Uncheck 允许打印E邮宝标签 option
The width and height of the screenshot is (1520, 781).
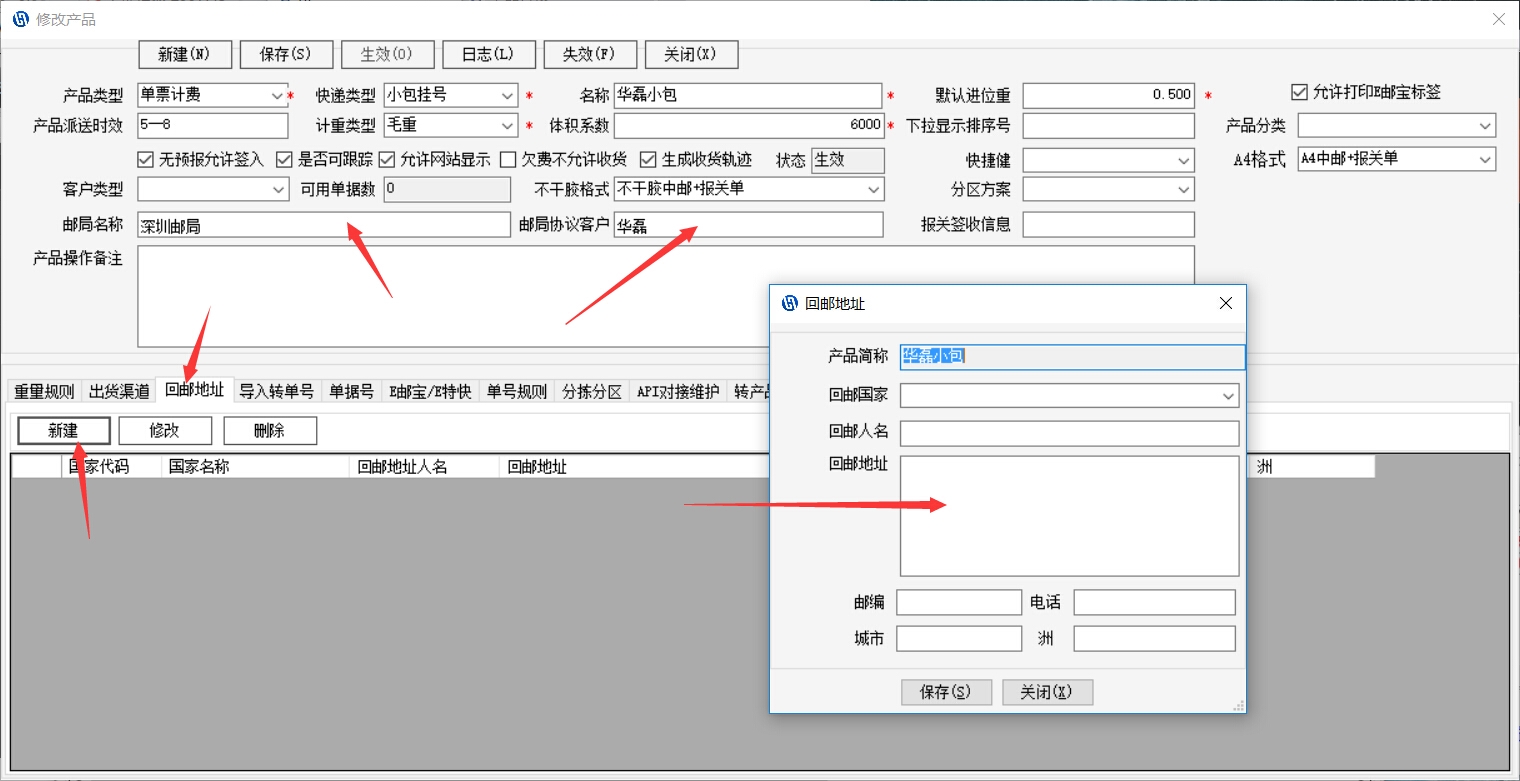(x=1300, y=93)
